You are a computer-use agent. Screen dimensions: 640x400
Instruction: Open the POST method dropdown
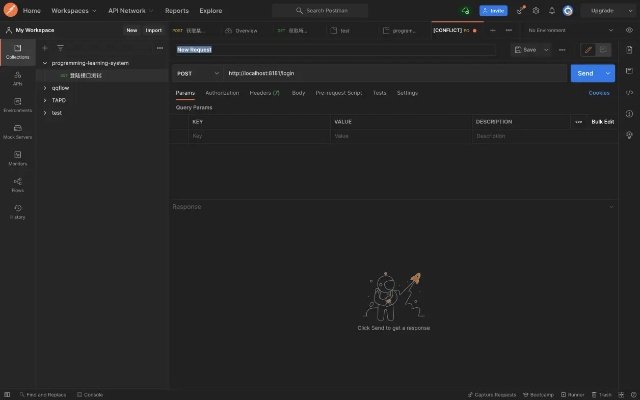[197, 73]
